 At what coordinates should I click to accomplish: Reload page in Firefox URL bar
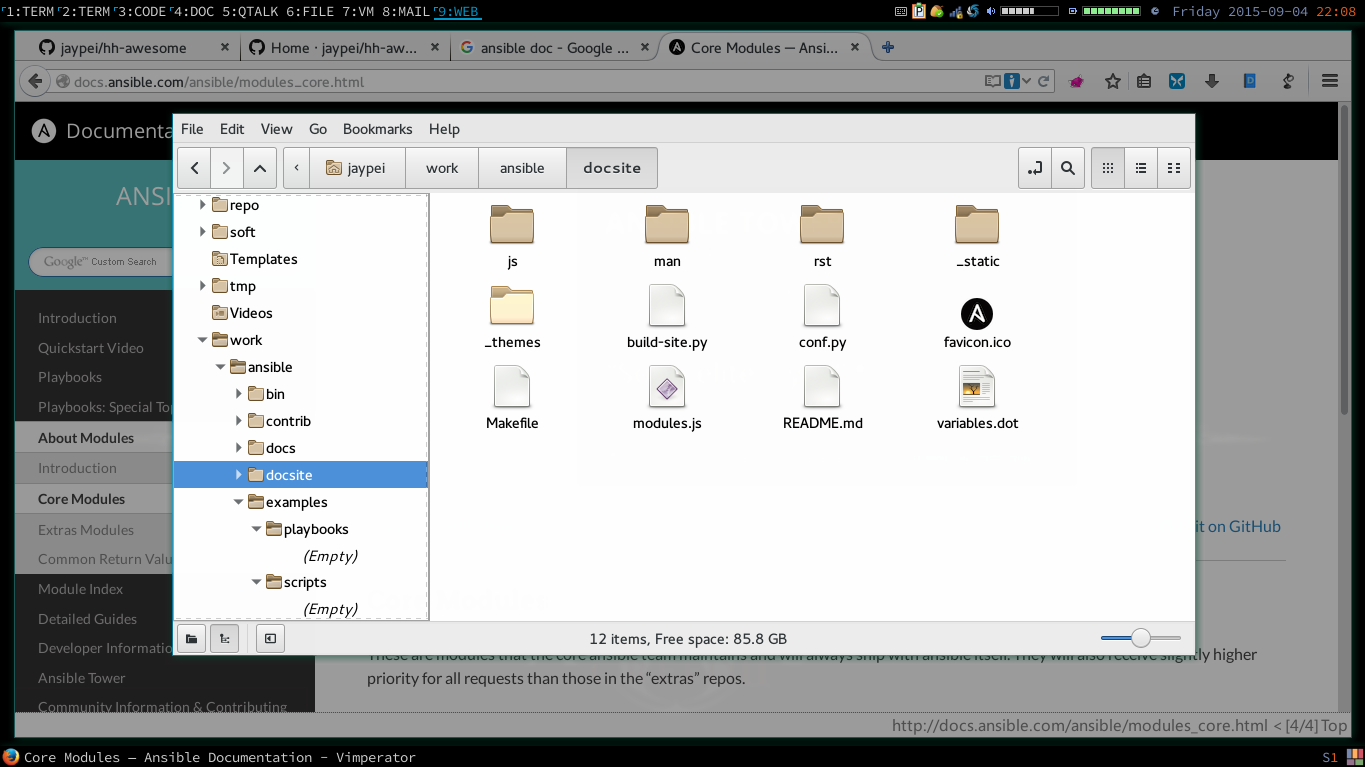(1043, 82)
